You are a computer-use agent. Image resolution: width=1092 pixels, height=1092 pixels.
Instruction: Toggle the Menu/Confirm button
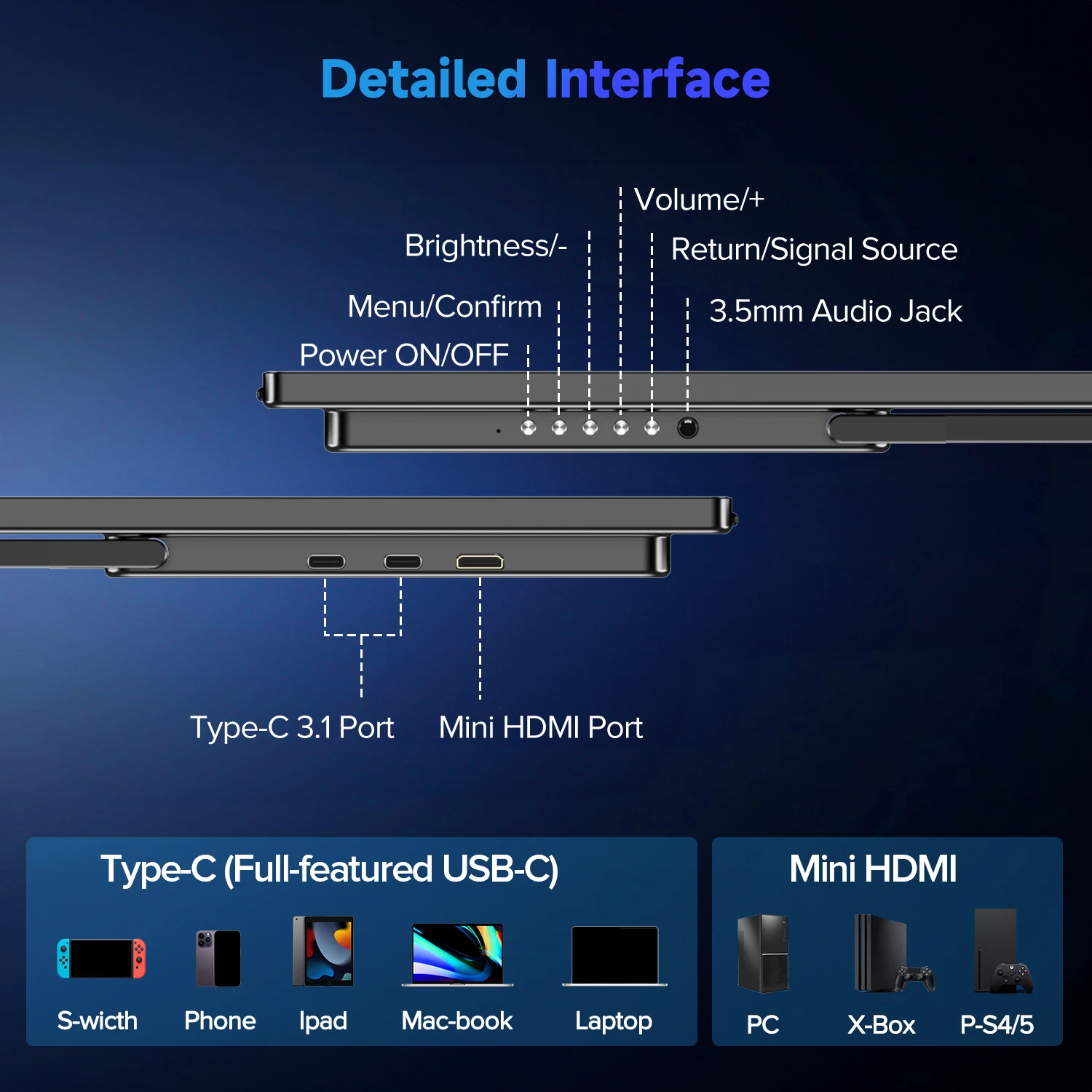(558, 429)
